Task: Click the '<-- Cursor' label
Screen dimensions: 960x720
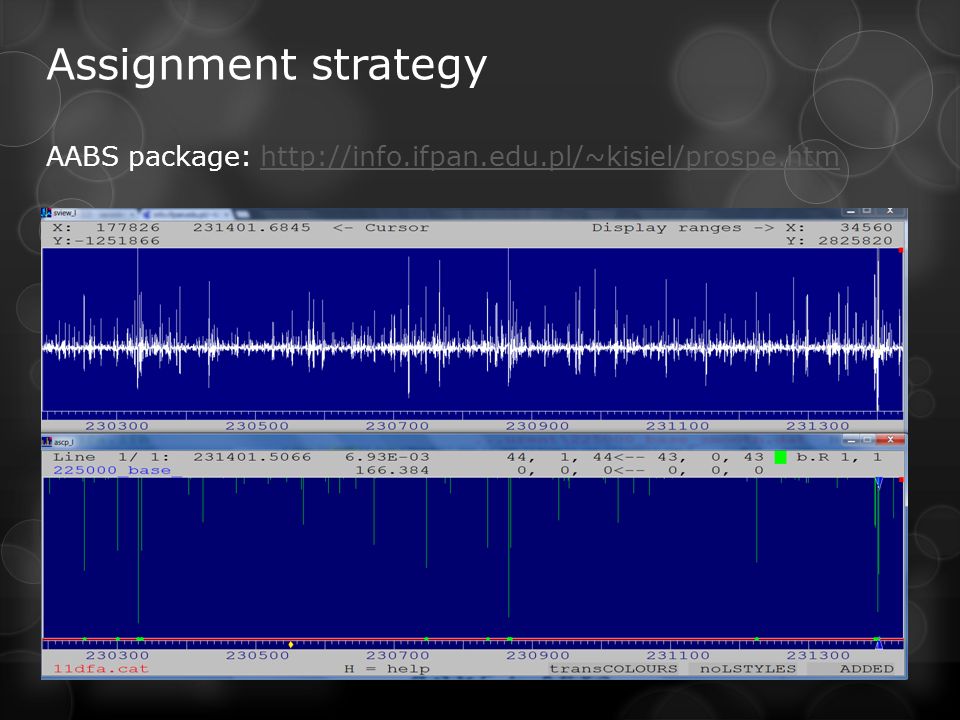Action: point(381,228)
